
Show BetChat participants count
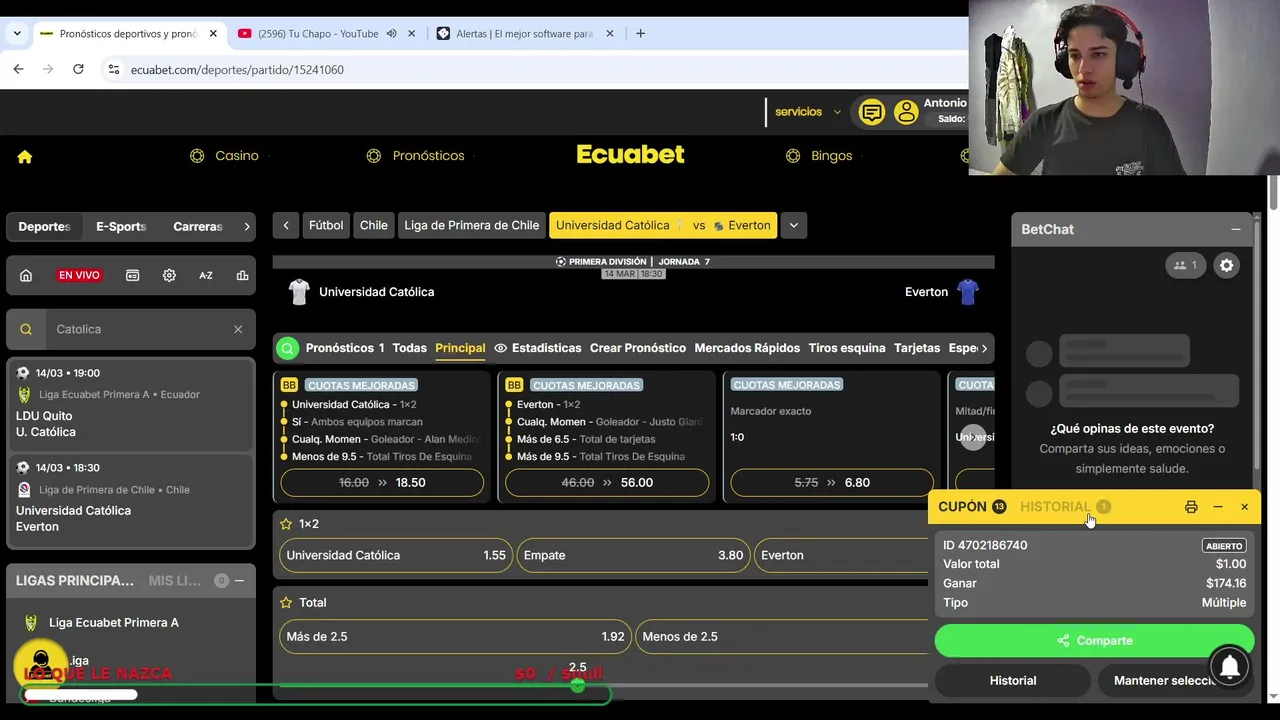(1185, 265)
